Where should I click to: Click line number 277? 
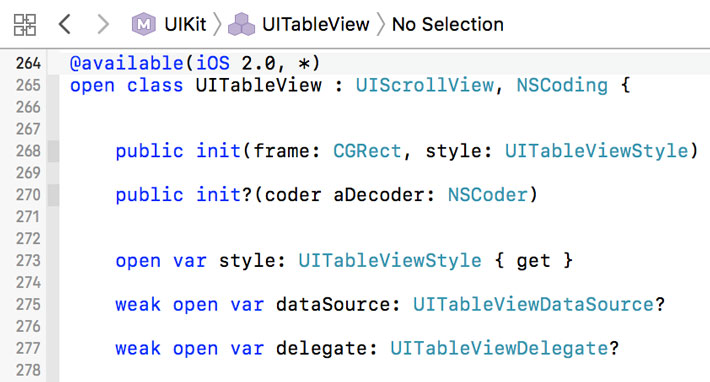(28, 349)
